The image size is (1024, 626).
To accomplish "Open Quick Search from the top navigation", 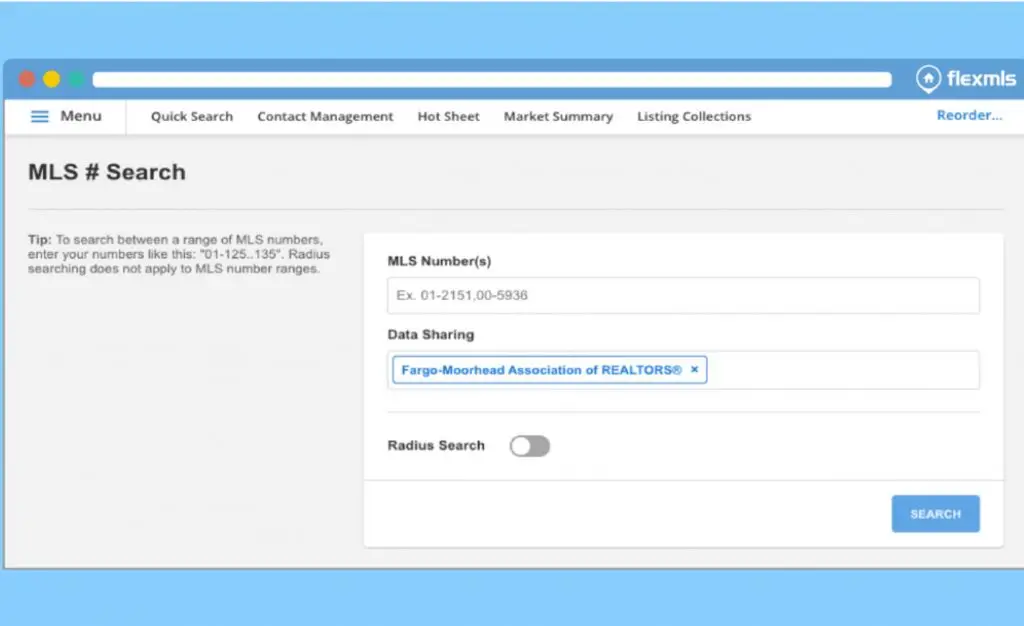I will [192, 117].
